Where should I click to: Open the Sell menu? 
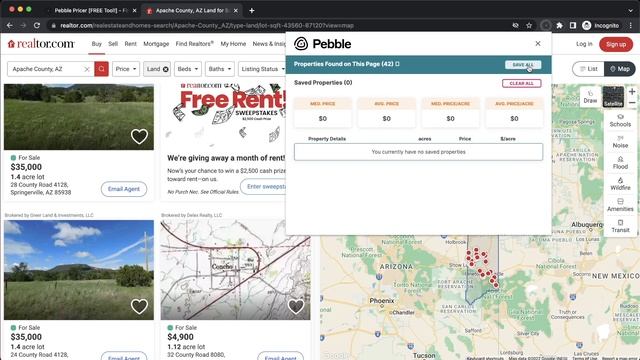(113, 44)
